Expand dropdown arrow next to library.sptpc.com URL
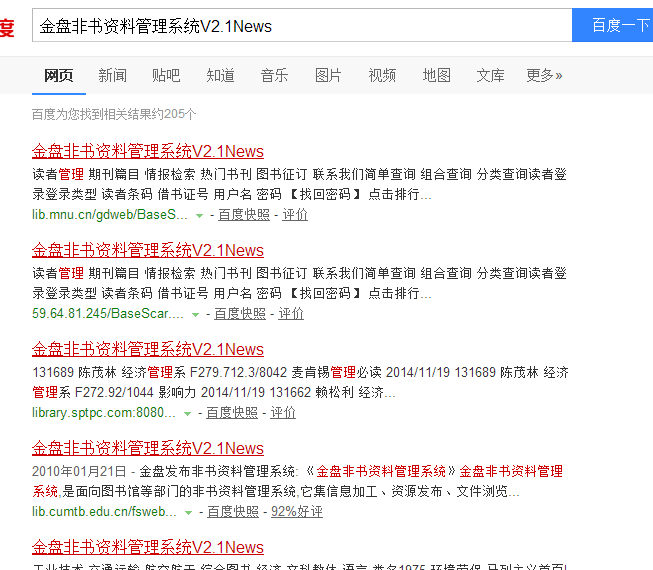 [x=187, y=414]
